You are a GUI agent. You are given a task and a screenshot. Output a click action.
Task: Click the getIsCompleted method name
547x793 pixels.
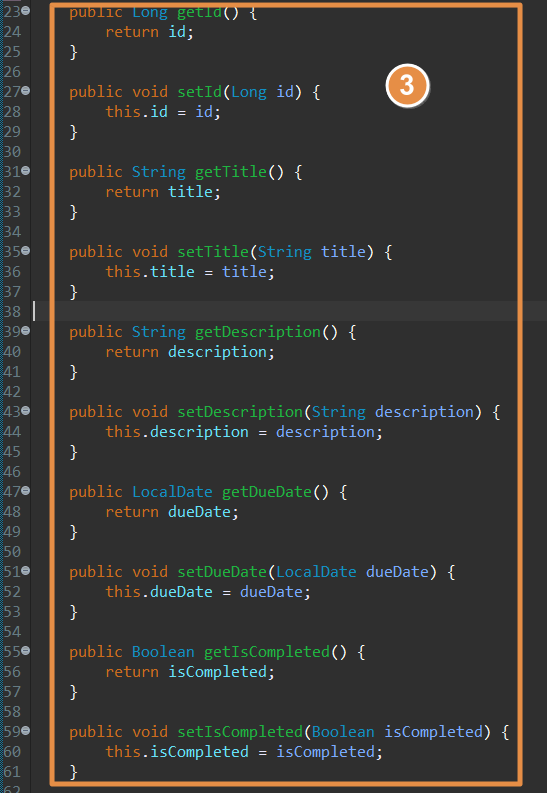point(267,652)
